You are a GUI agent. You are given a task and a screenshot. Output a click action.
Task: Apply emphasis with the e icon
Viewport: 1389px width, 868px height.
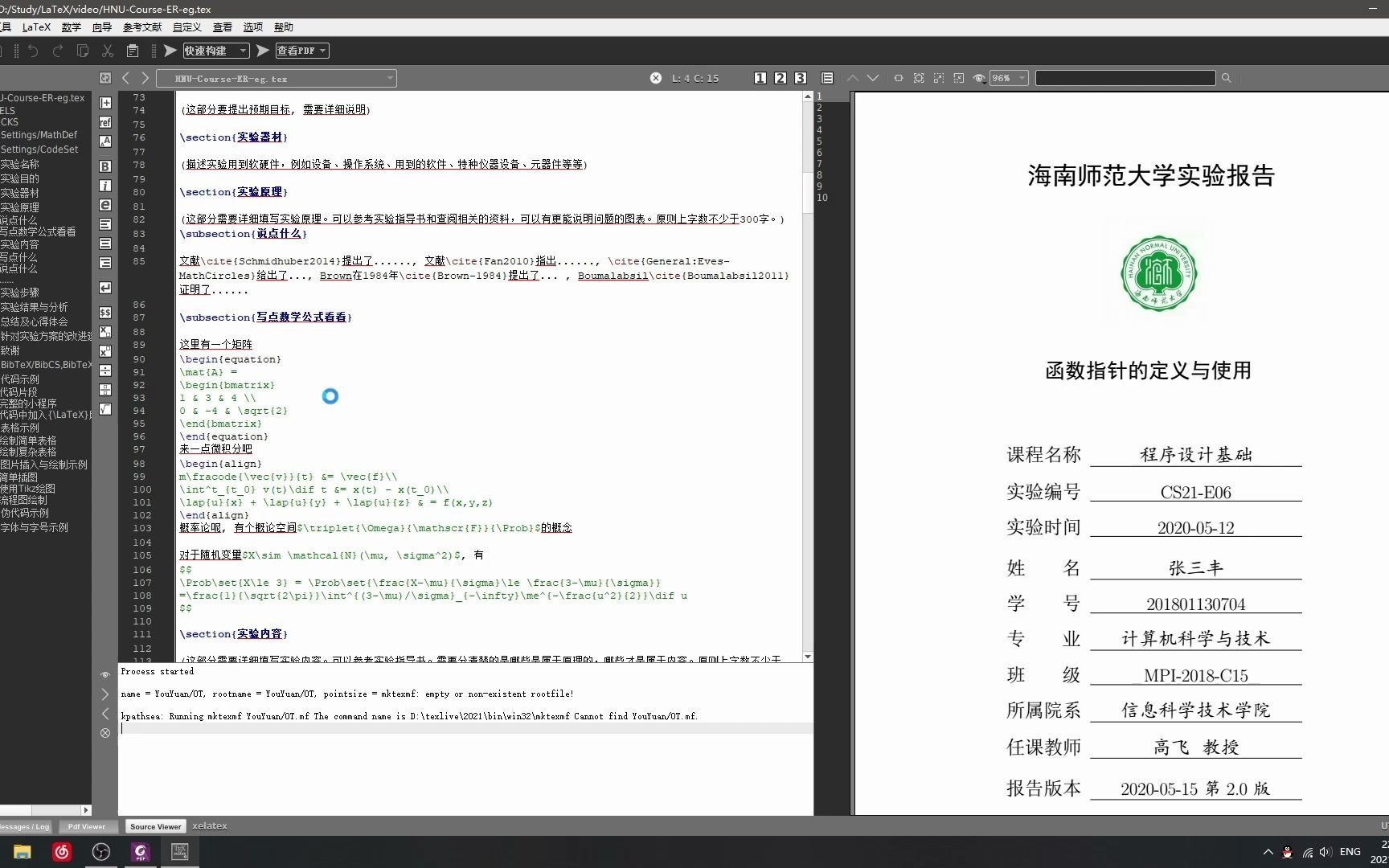[x=105, y=205]
